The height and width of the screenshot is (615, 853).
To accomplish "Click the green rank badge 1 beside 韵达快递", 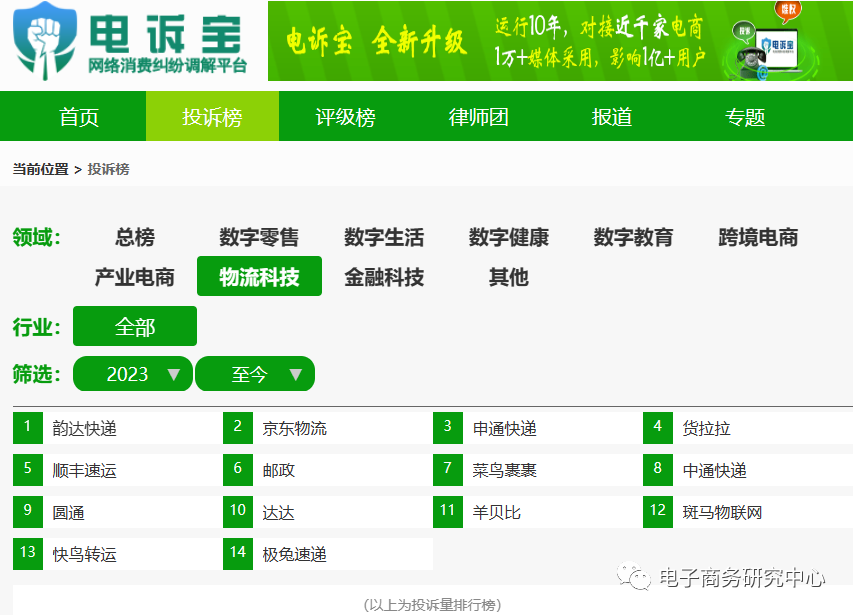I will point(26,427).
